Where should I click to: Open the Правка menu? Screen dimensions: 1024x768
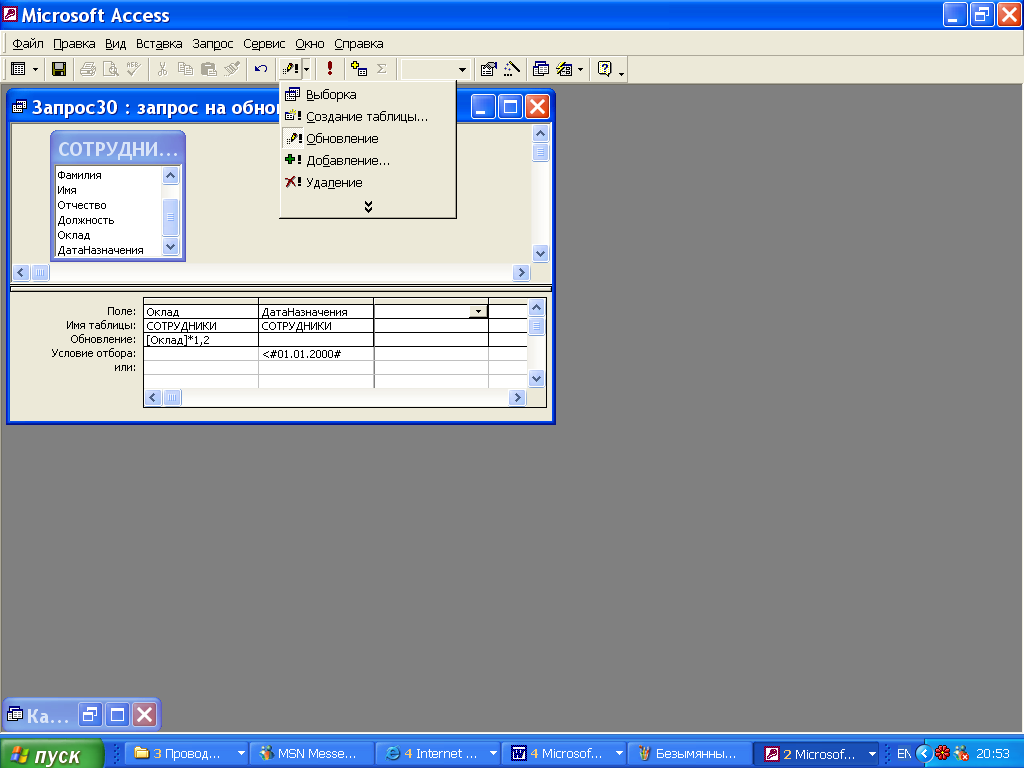pos(74,44)
